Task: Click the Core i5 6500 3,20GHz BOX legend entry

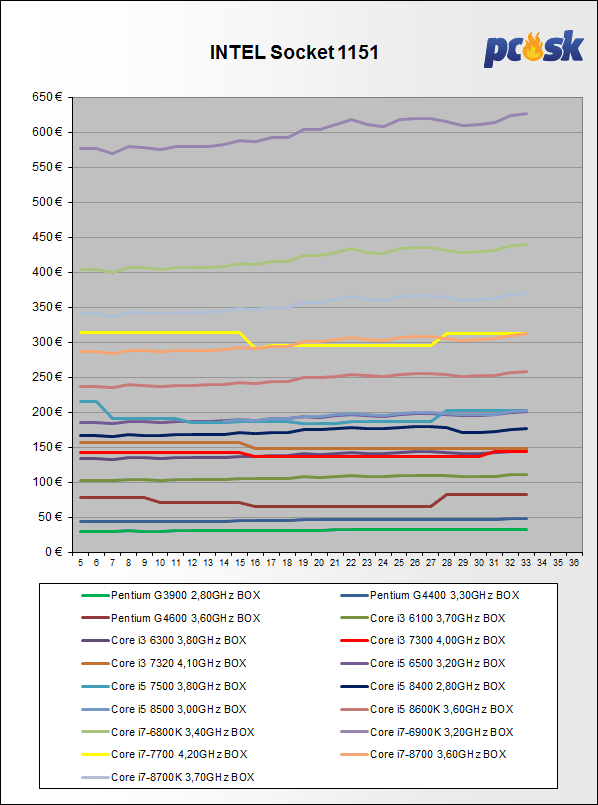Action: pyautogui.click(x=423, y=663)
